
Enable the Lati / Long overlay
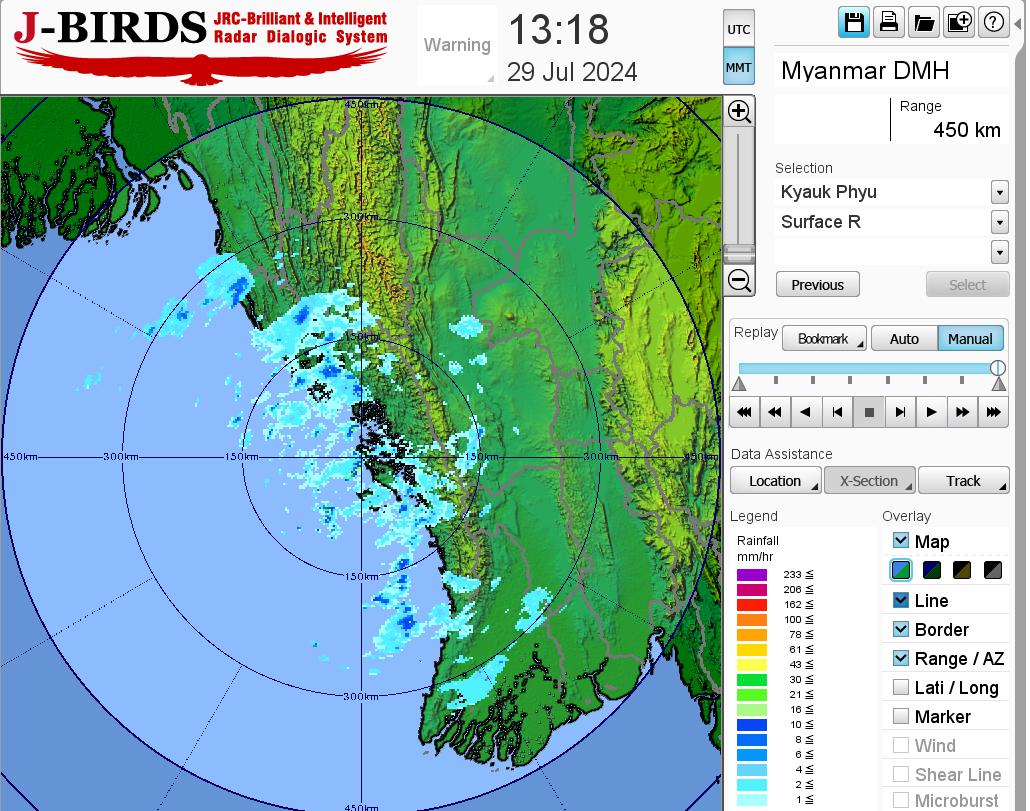901,687
